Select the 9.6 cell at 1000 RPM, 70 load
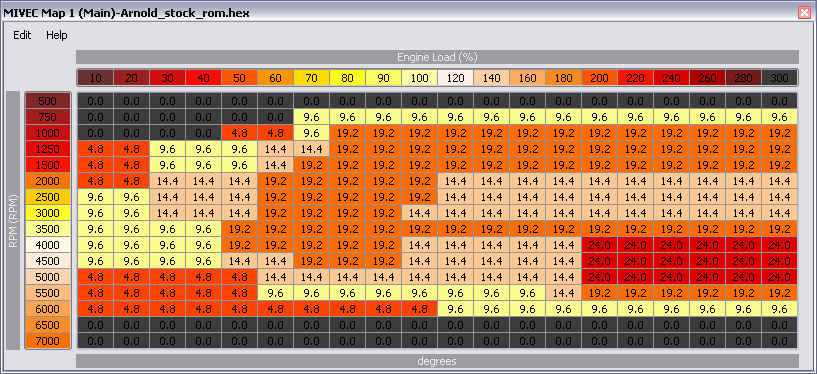 (311, 133)
